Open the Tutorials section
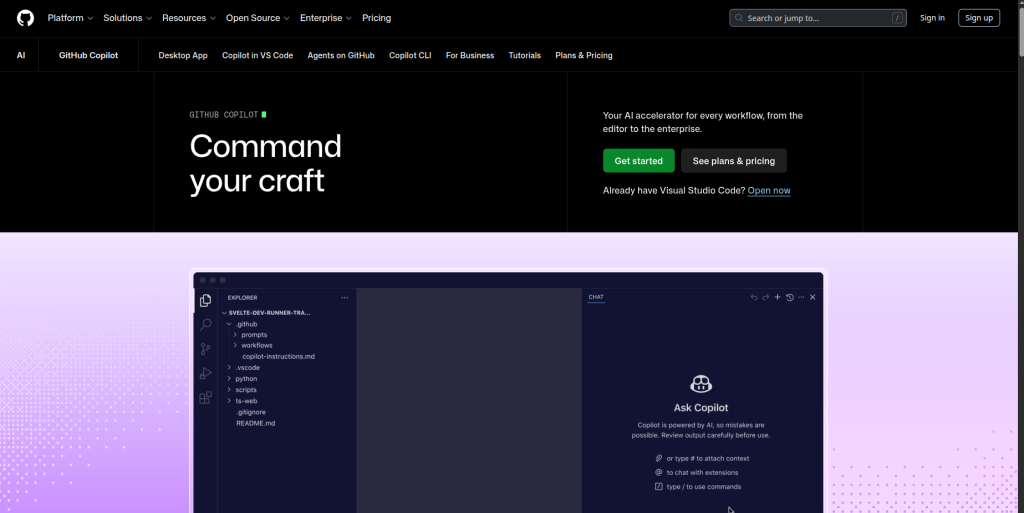Viewport: 1024px width, 513px height. coord(524,55)
